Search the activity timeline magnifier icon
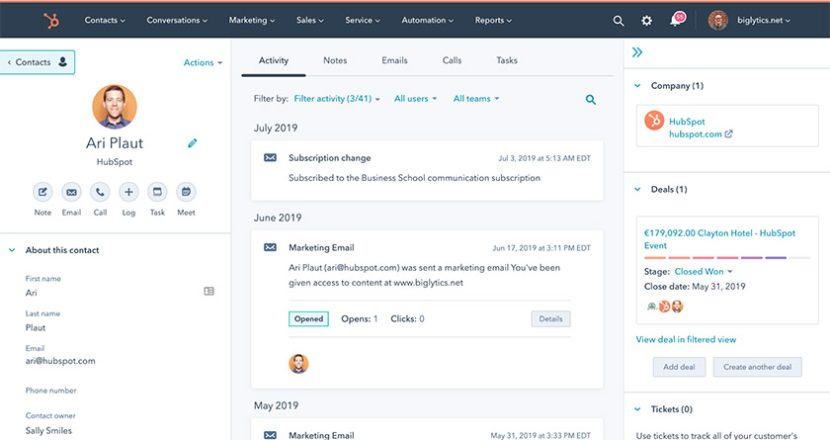830x440 pixels. click(x=591, y=100)
